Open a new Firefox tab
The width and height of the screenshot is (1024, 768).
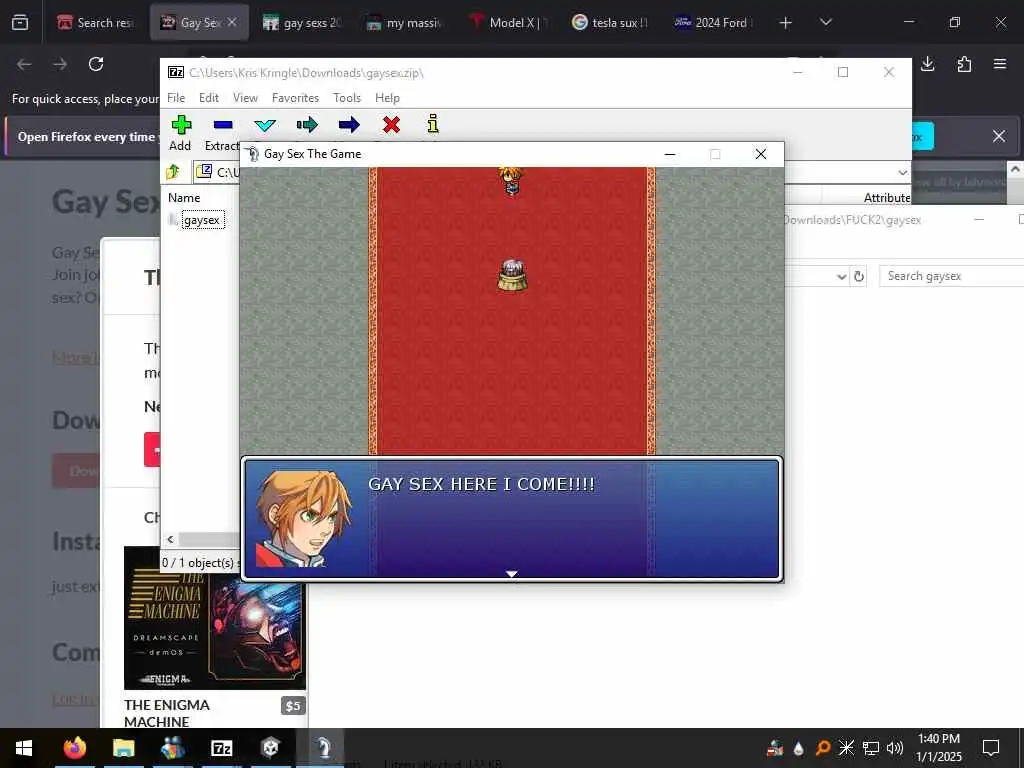pyautogui.click(x=786, y=23)
